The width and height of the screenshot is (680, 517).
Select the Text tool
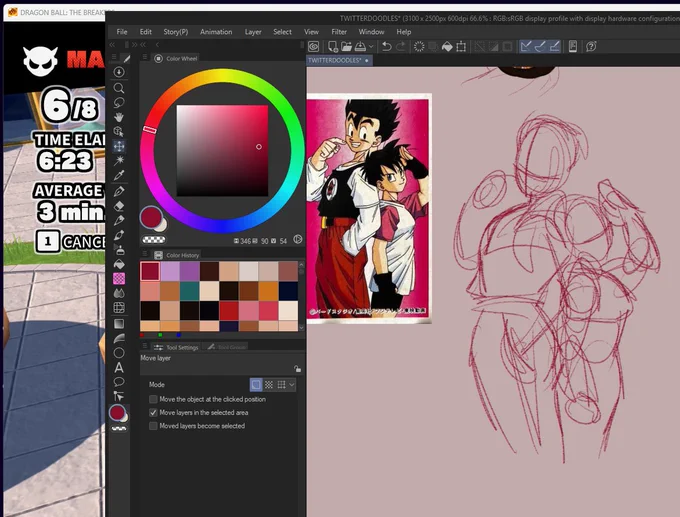pyautogui.click(x=119, y=368)
